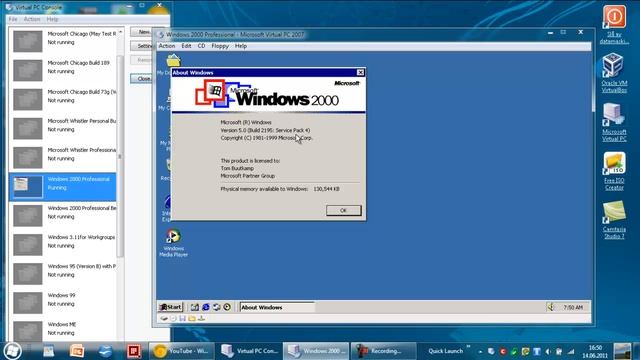Image resolution: width=640 pixels, height=360 pixels.
Task: Select Microsoft Chicago (May Test) virtual machine
Action: coord(63,41)
